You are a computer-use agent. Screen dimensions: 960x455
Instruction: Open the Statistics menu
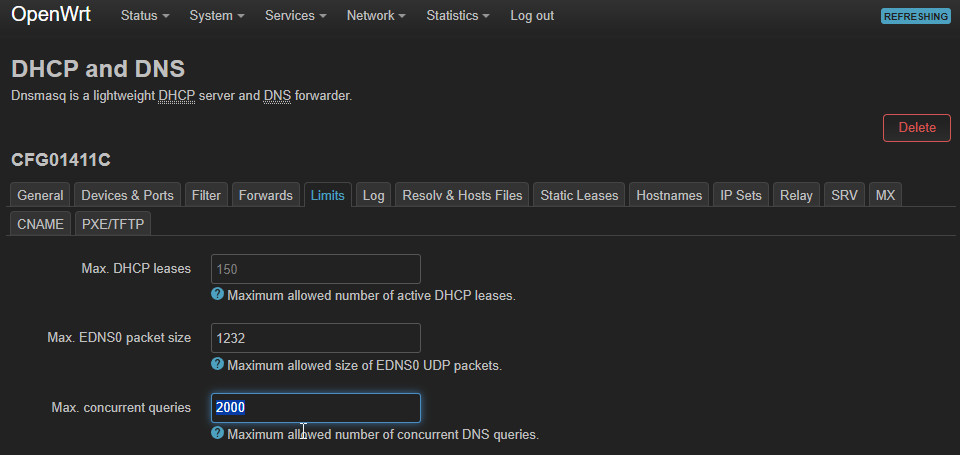point(458,16)
